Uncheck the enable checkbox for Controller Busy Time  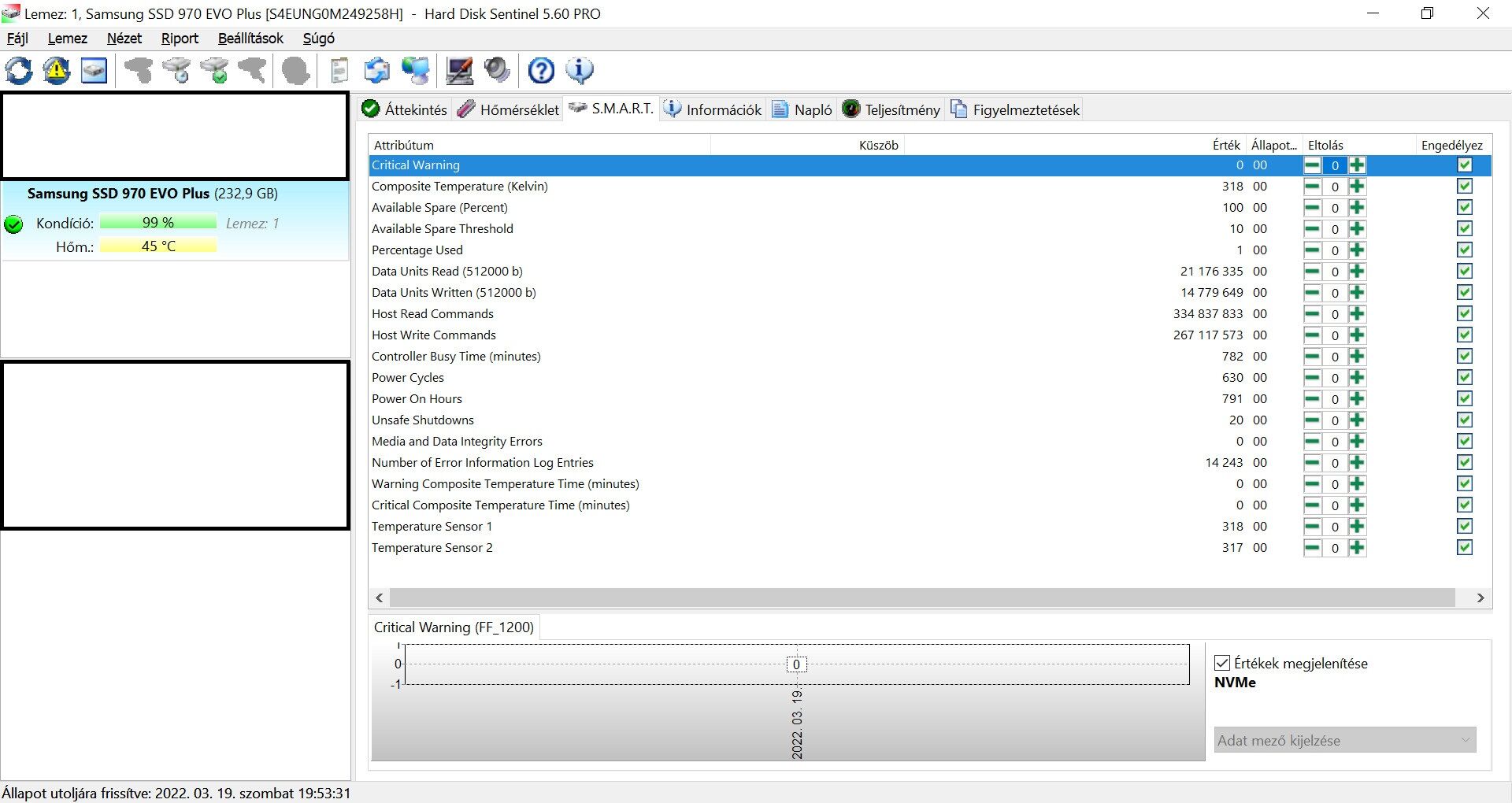tap(1465, 357)
